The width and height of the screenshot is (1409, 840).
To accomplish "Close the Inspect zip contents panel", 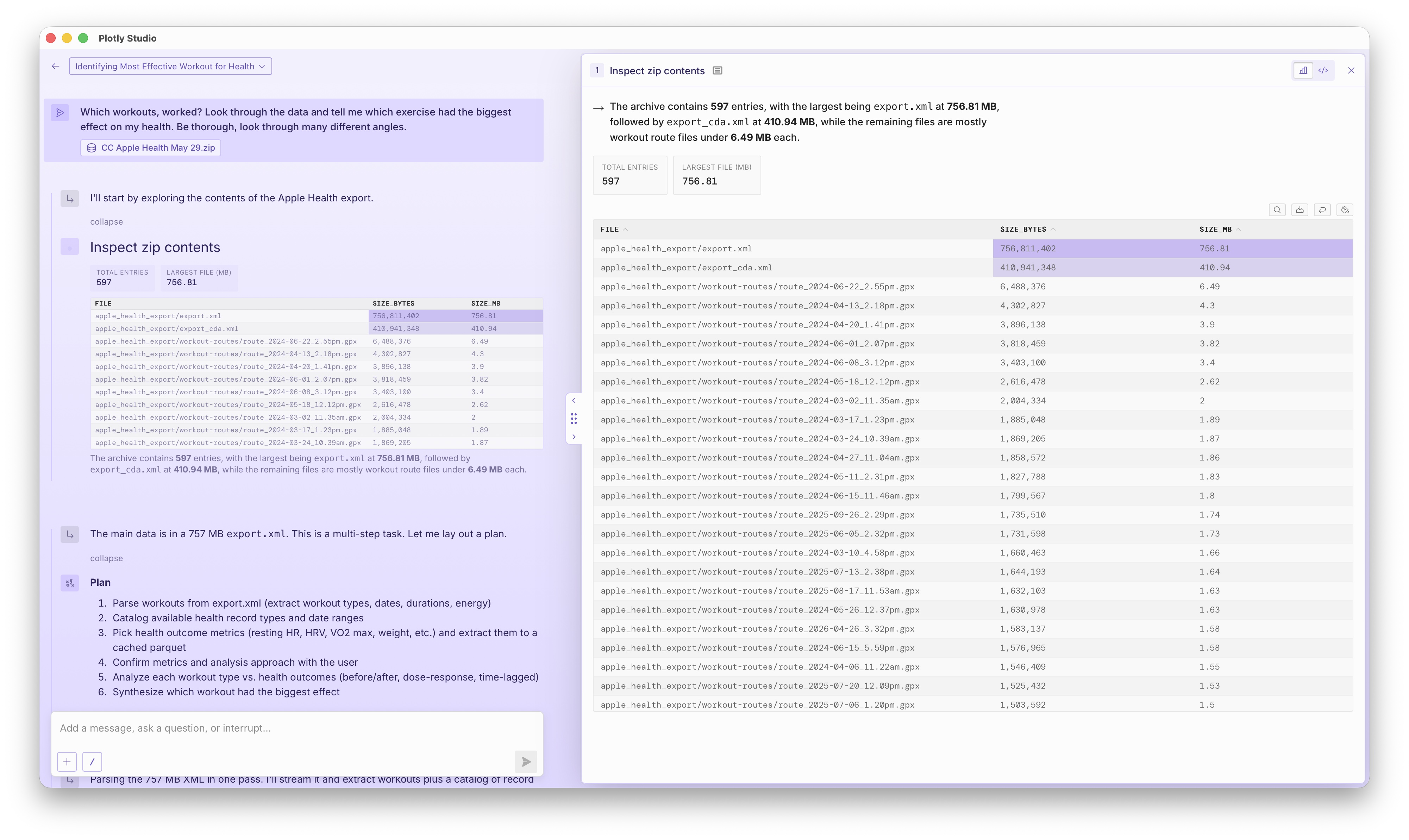I will (1351, 71).
